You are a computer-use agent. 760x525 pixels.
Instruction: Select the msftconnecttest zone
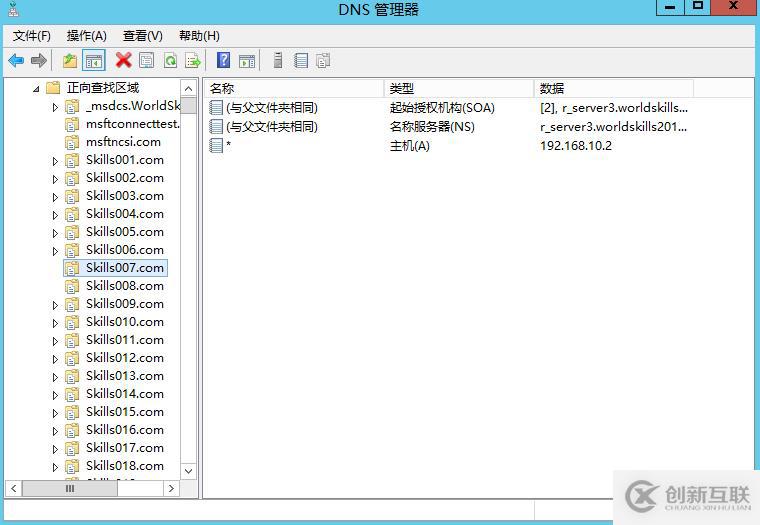click(132, 124)
